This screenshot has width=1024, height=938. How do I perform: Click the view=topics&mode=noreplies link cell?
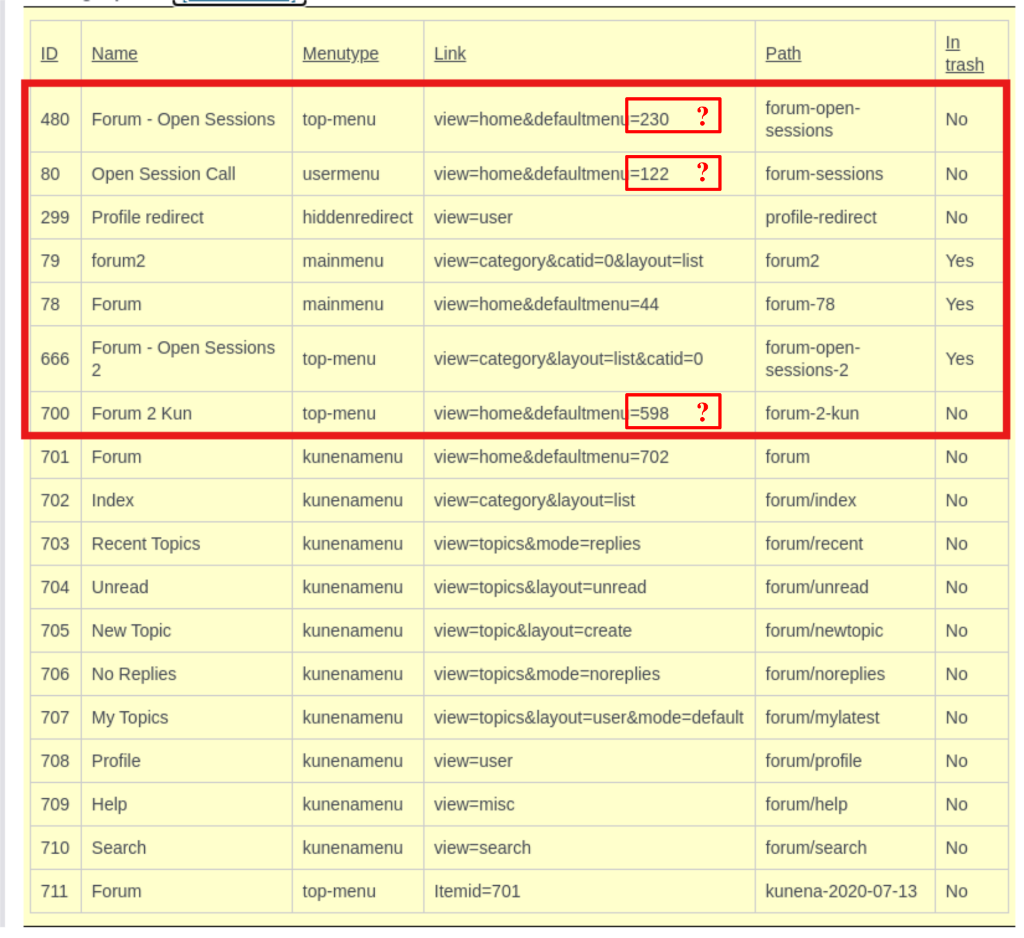[546, 674]
